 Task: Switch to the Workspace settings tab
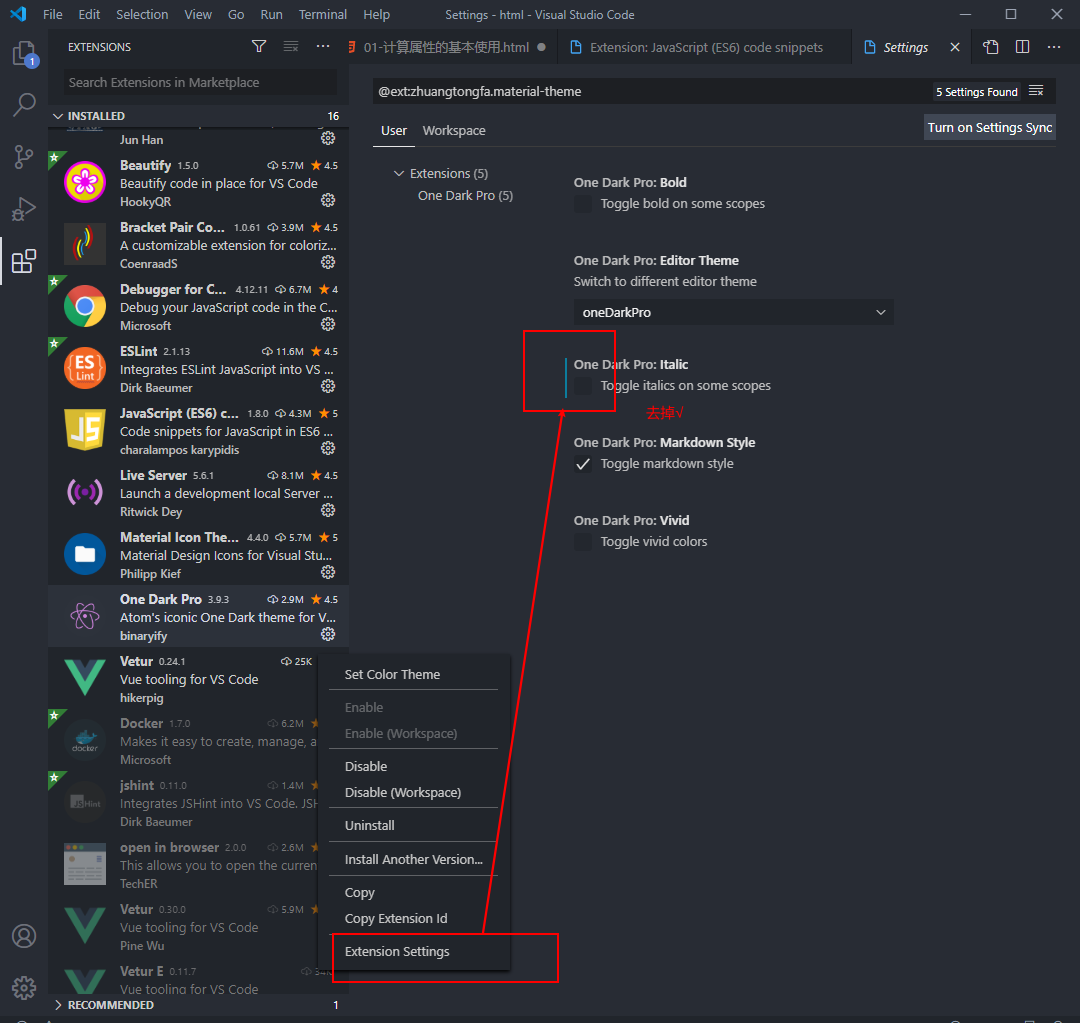(x=454, y=130)
